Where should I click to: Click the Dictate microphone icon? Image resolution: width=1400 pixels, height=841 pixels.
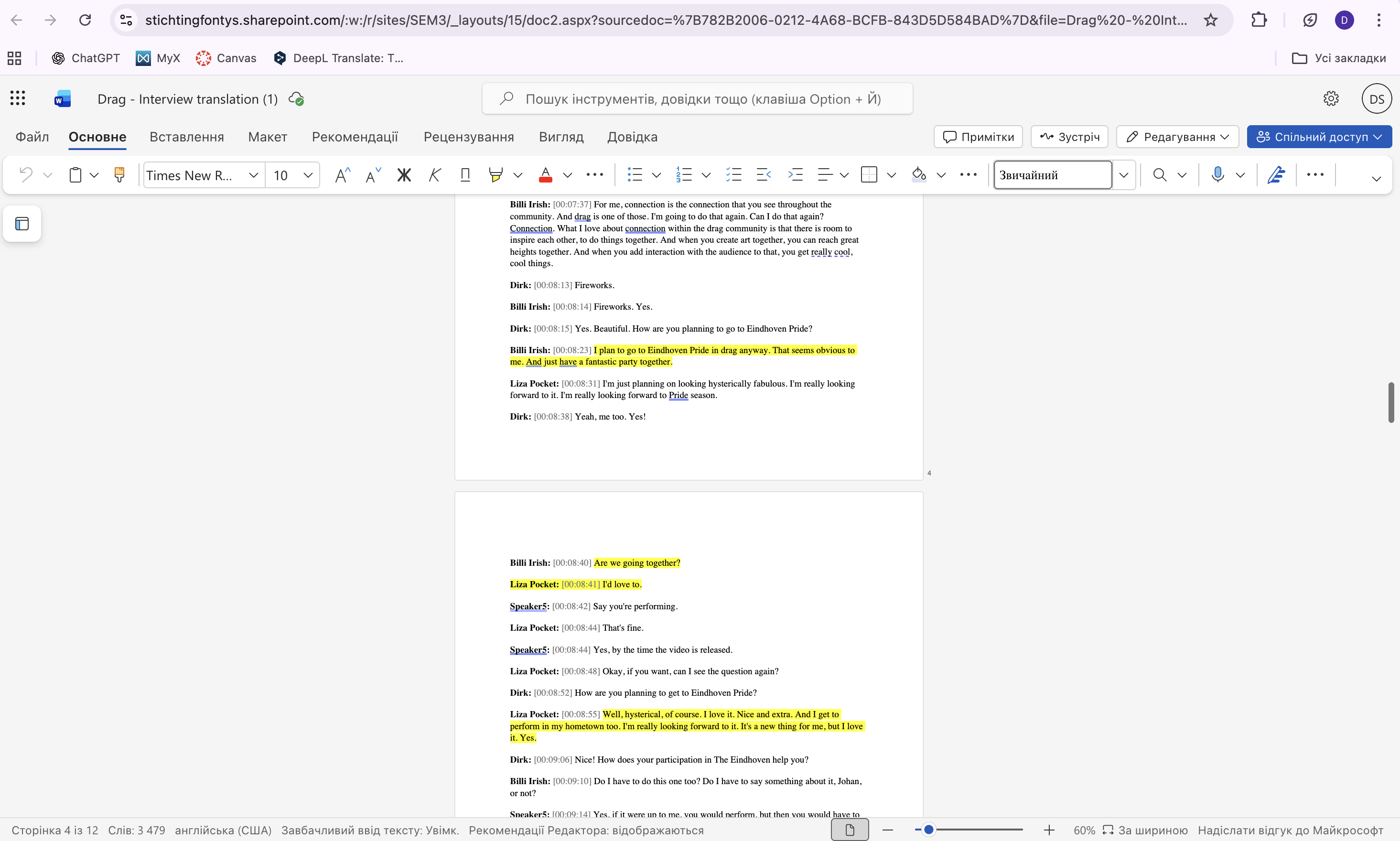coord(1217,175)
